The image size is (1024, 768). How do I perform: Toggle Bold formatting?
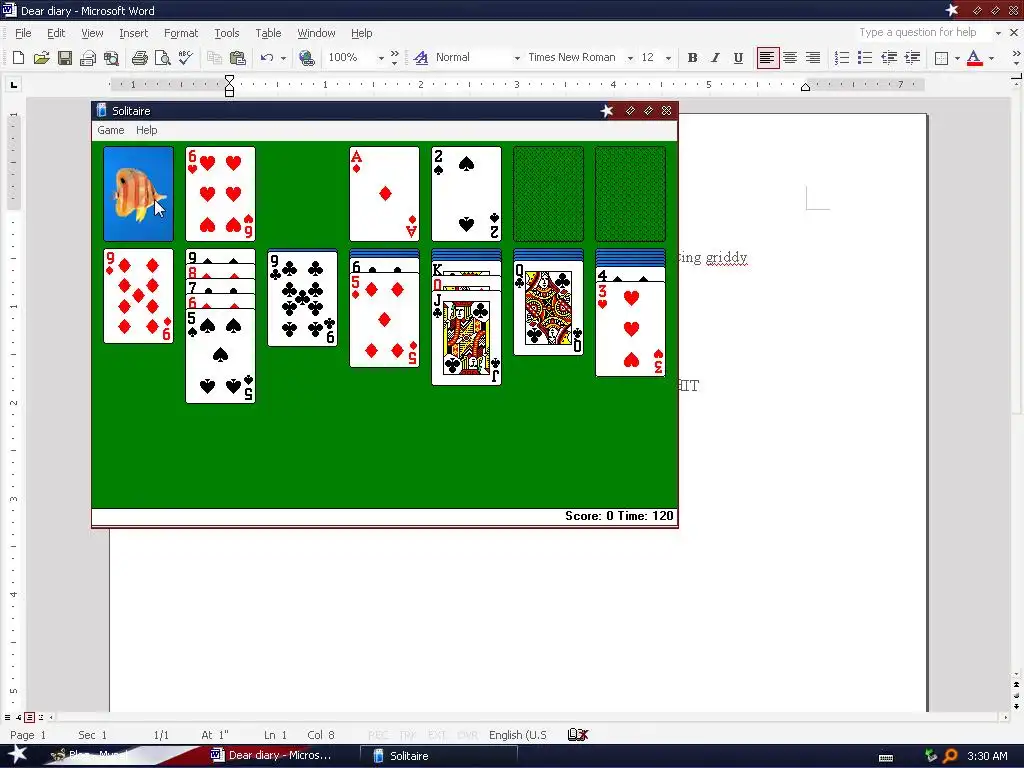pyautogui.click(x=692, y=57)
